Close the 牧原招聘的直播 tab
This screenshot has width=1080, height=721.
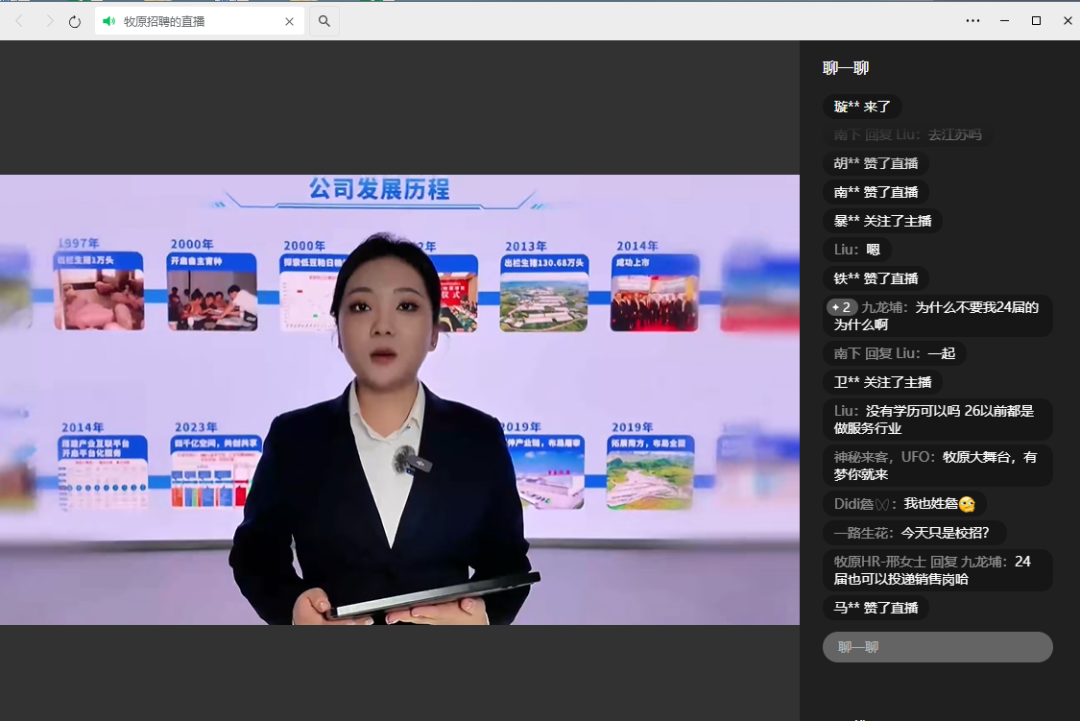290,21
